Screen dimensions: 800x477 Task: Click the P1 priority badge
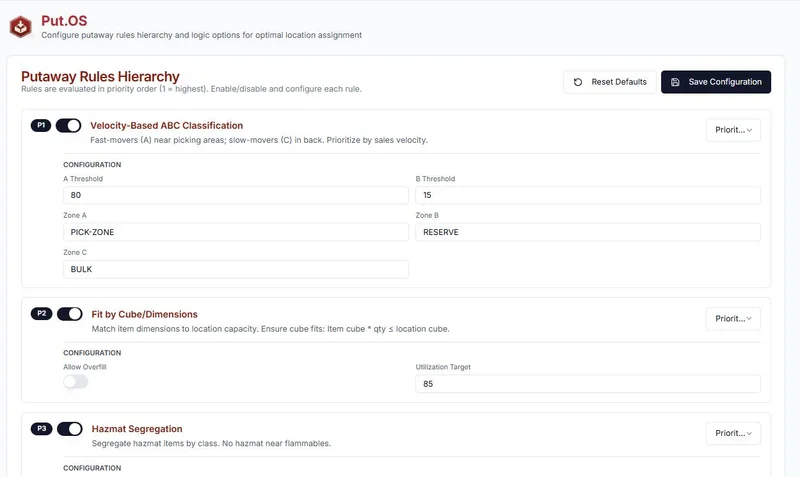41,125
